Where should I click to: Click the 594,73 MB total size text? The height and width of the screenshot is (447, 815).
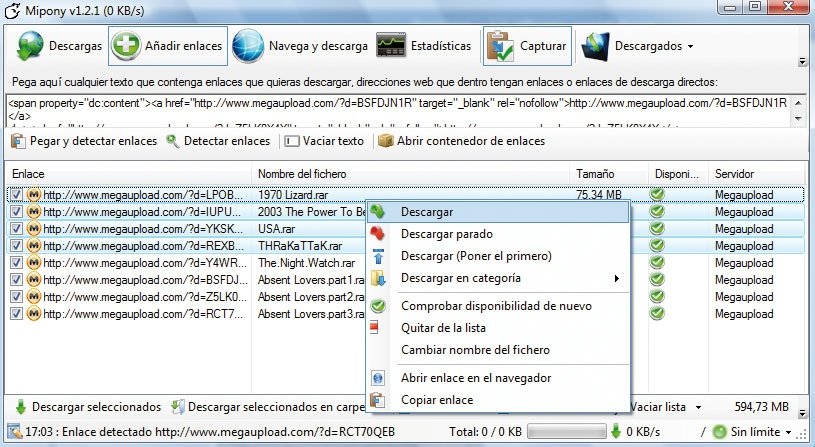(761, 406)
